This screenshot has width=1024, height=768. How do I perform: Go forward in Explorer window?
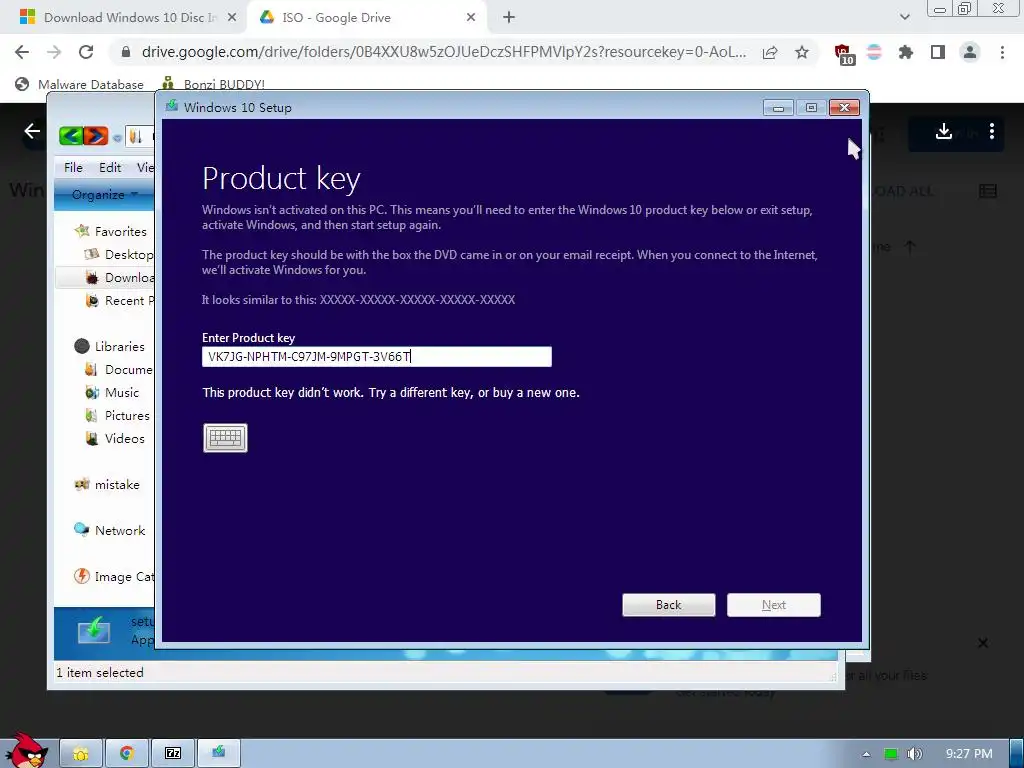coord(95,136)
